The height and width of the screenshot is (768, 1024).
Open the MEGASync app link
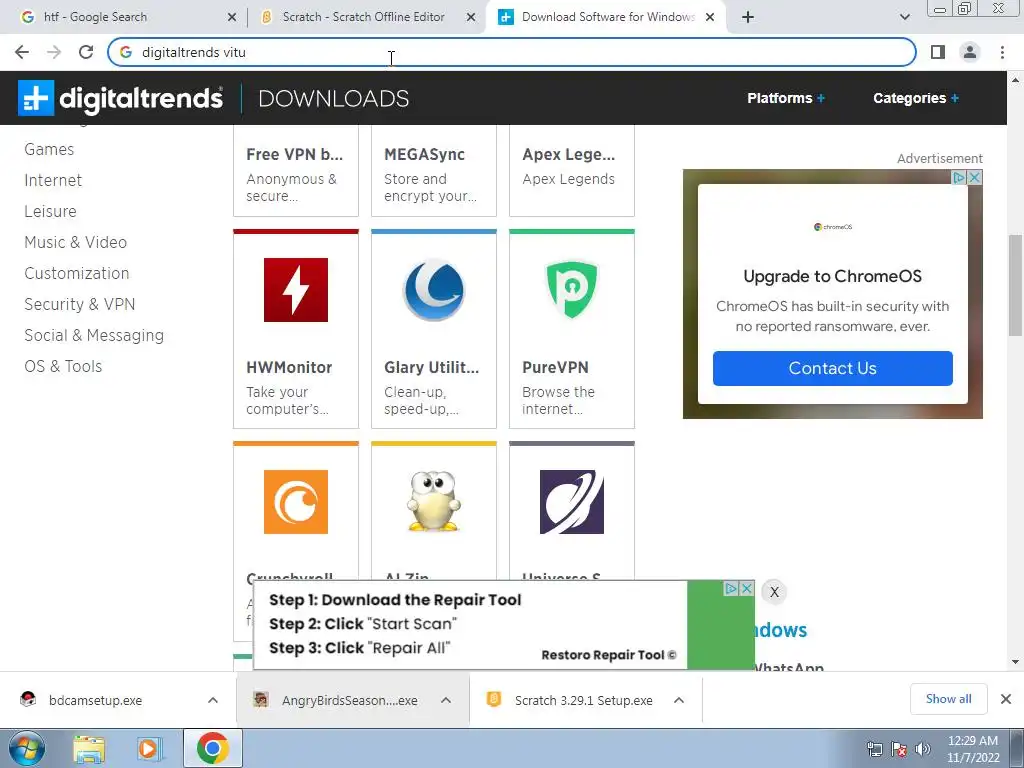(x=424, y=154)
